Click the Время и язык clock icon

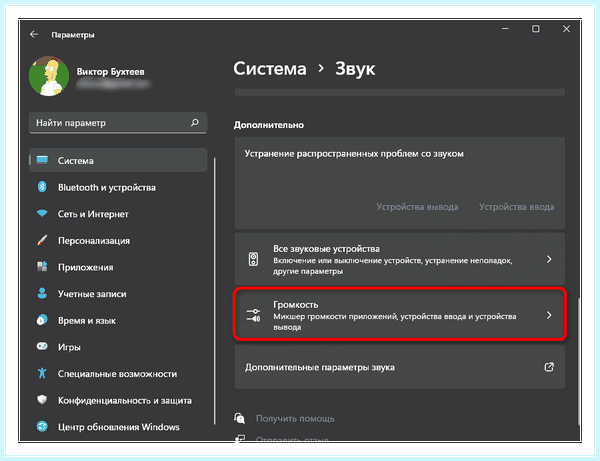coord(42,320)
